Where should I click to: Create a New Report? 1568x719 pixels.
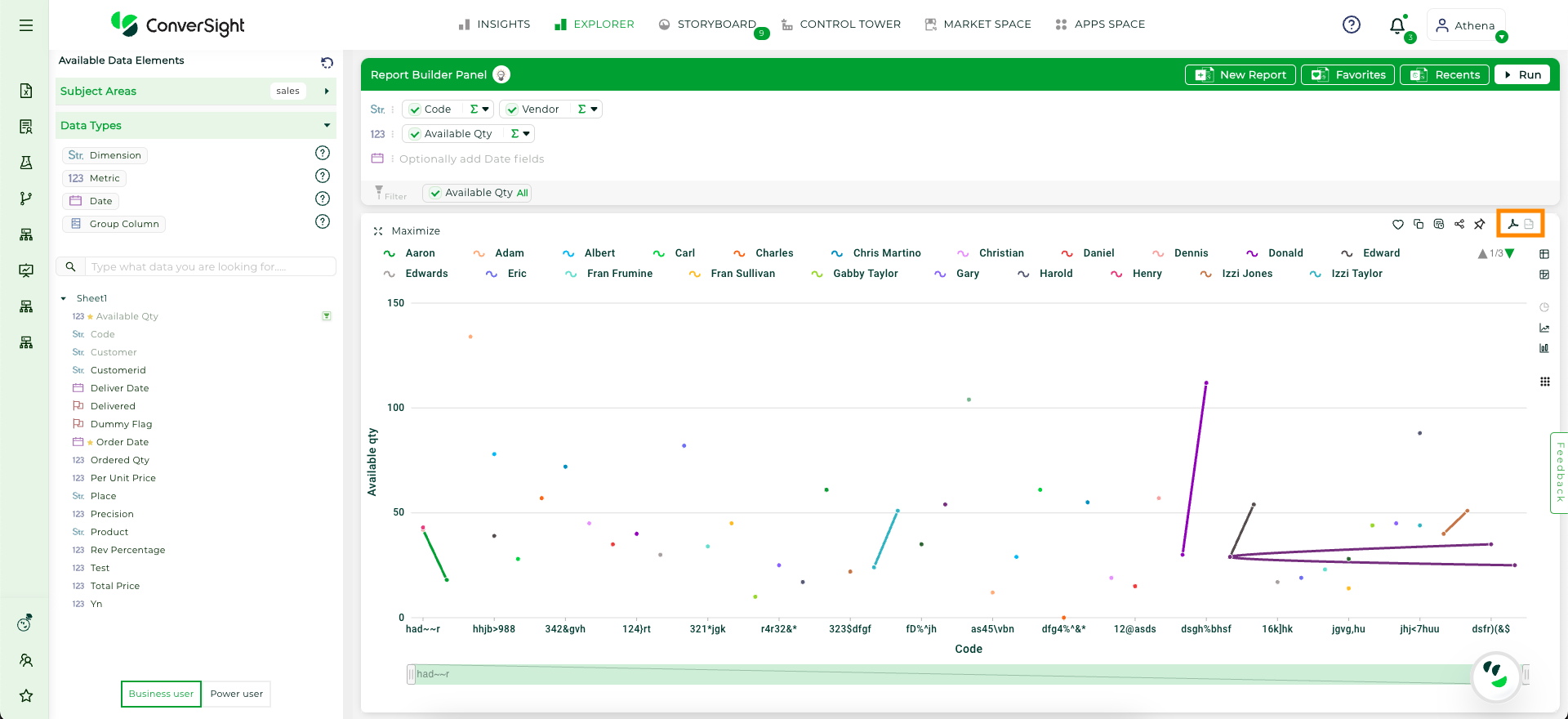point(1241,74)
